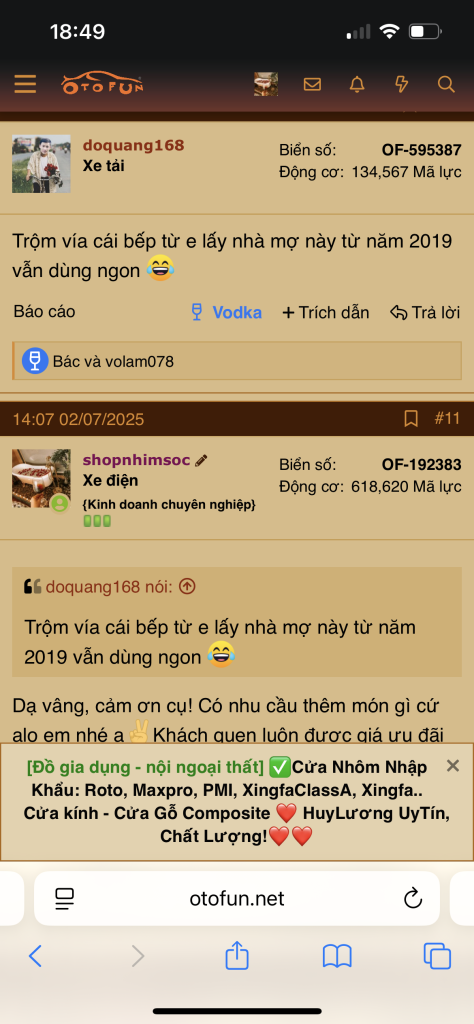Close the Cửa Nhôm Nhập Khẩu notice banner
Screen dimensions: 474x1024
[452, 765]
